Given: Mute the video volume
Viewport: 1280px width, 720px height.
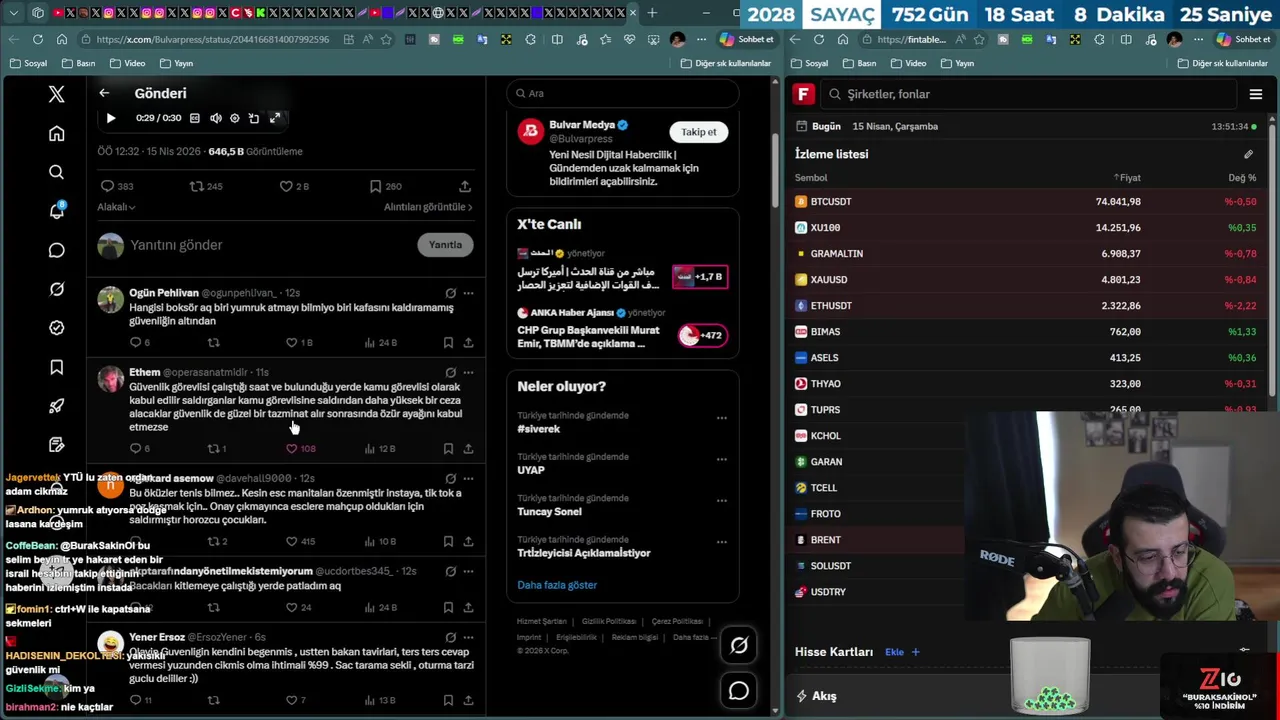Looking at the screenshot, I should click(215, 118).
